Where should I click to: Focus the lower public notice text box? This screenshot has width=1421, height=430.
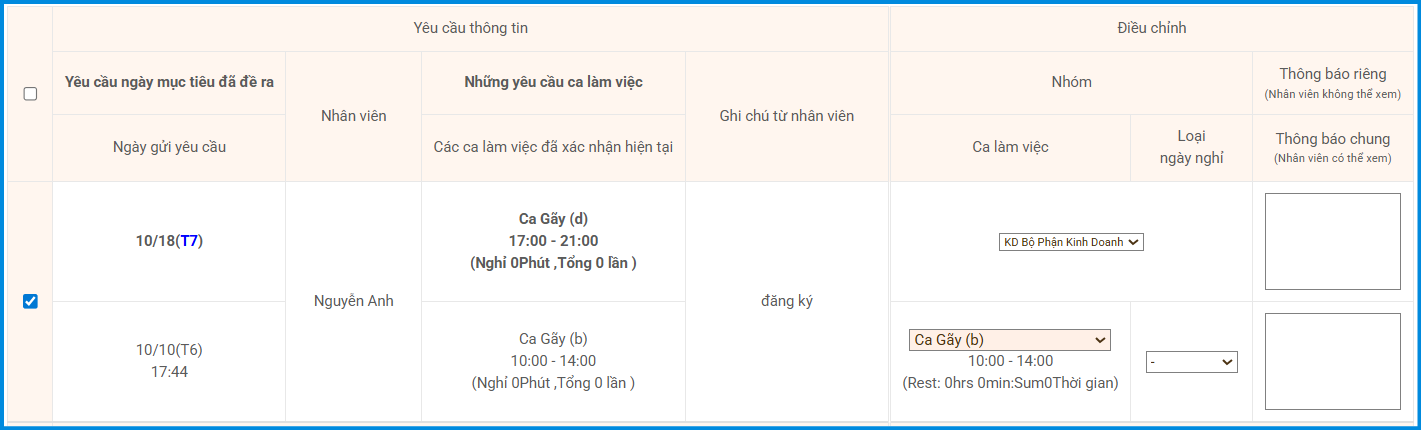pos(1332,361)
